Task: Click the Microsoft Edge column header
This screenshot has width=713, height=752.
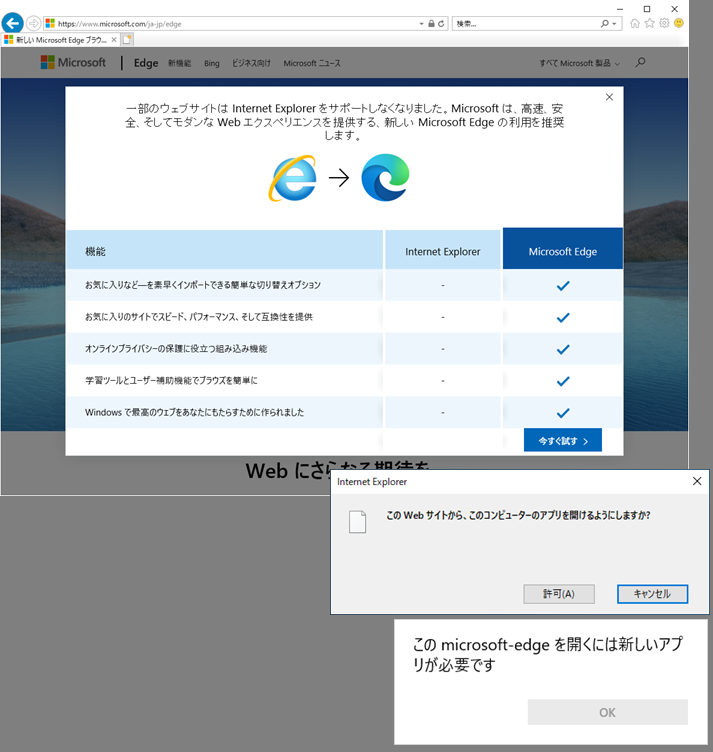Action: point(562,248)
